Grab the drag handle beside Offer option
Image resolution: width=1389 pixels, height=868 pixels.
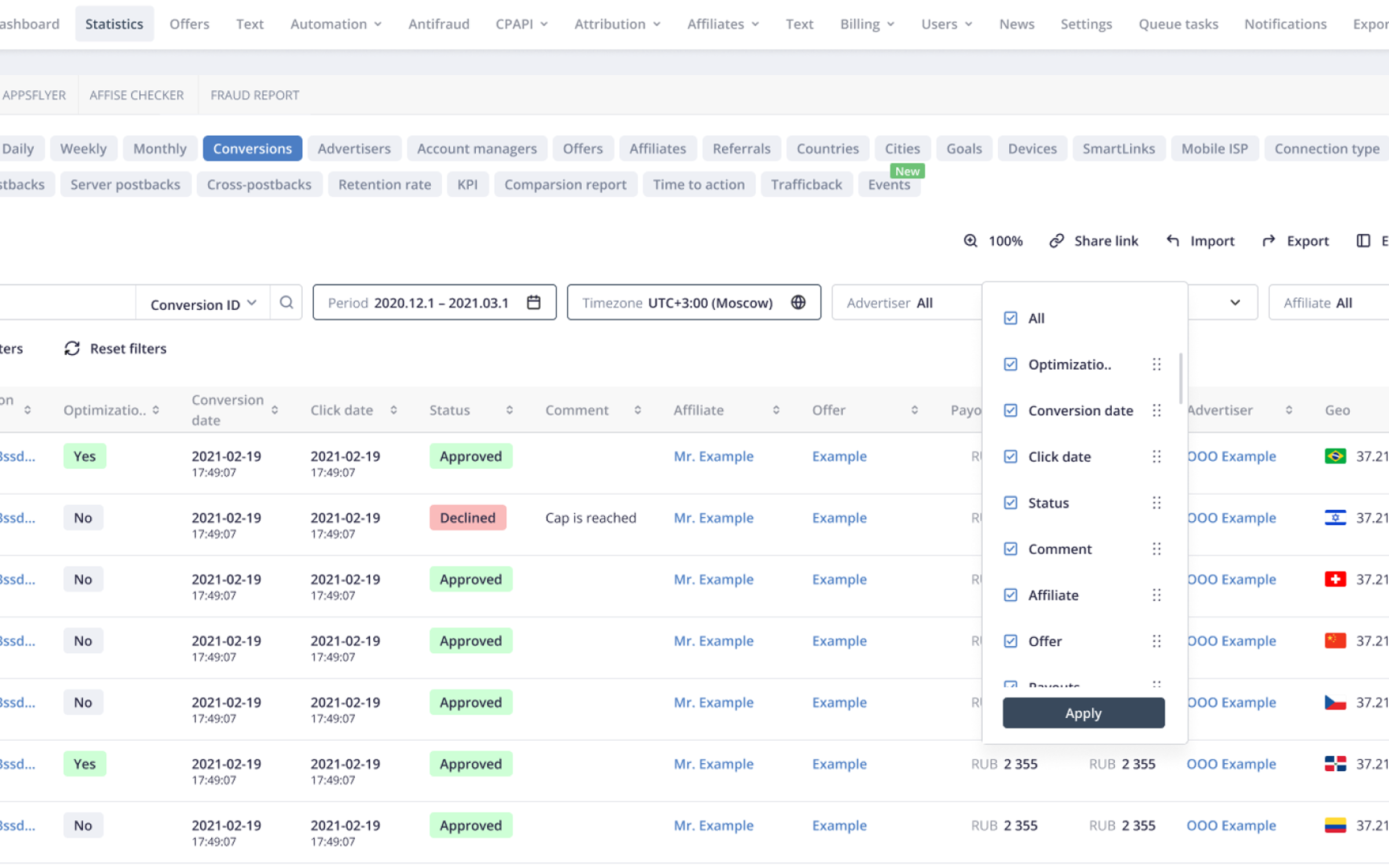(x=1156, y=641)
